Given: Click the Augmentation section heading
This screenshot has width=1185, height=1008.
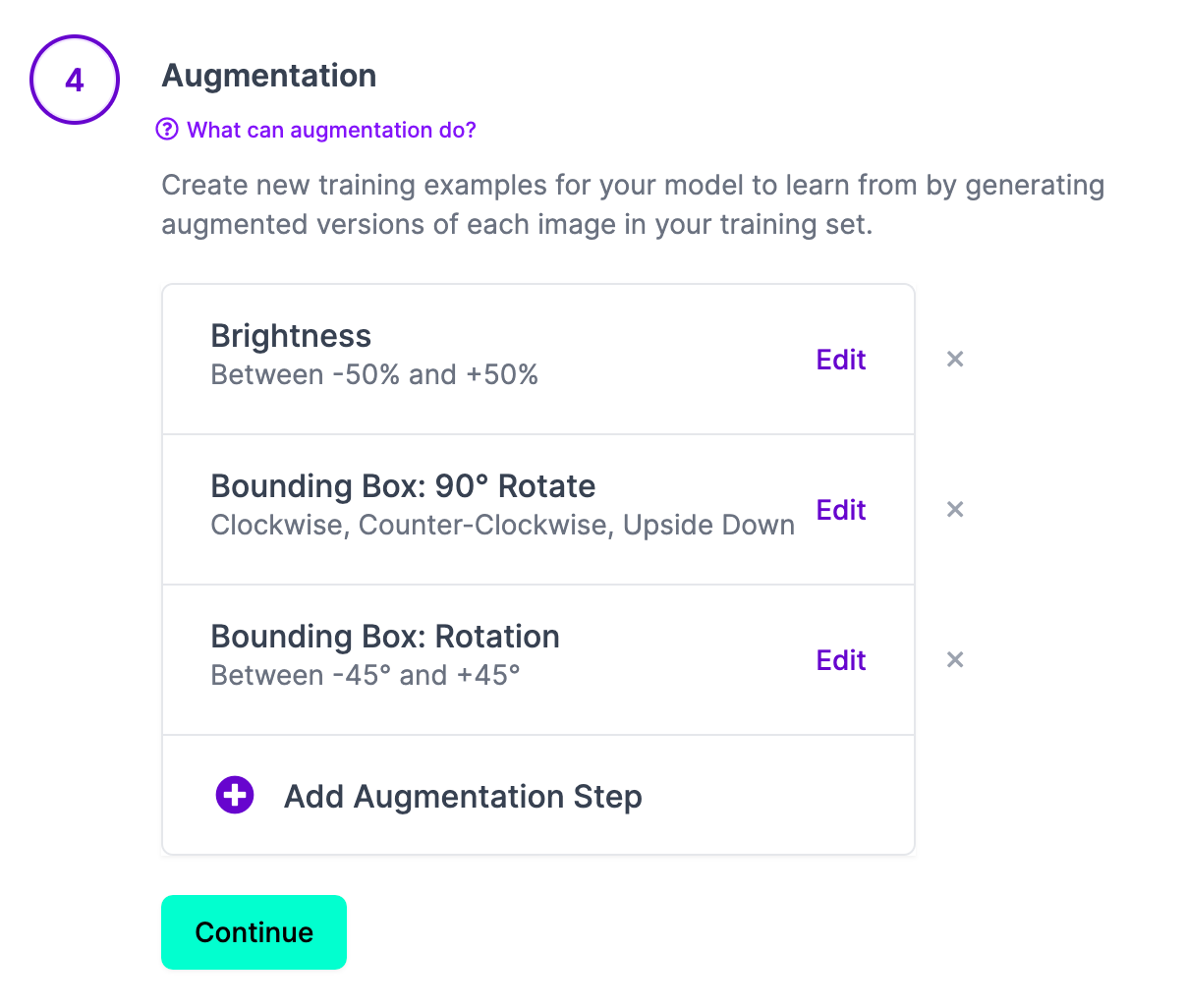Looking at the screenshot, I should (x=269, y=76).
